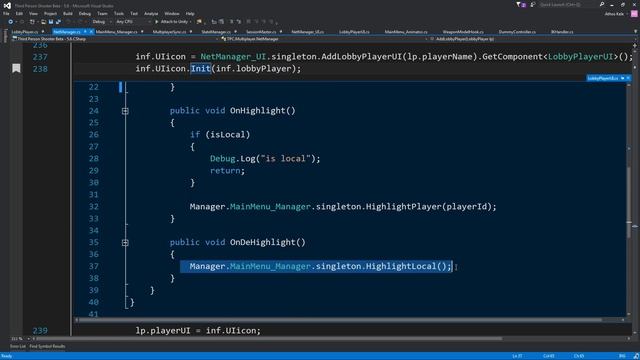Open the Find Symbol Results panel tab
This screenshot has height=360, width=640.
click(47, 347)
